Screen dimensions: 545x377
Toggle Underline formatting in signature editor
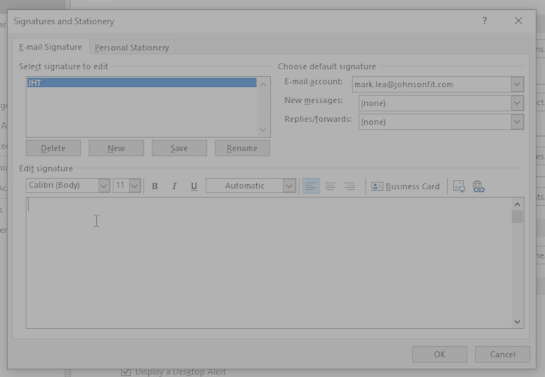point(194,186)
